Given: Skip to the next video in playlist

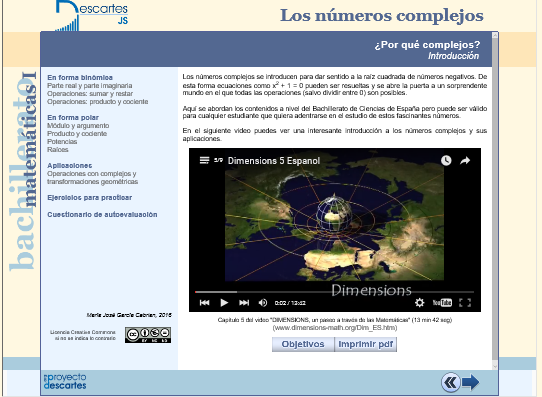Looking at the screenshot, I should pyautogui.click(x=244, y=303).
